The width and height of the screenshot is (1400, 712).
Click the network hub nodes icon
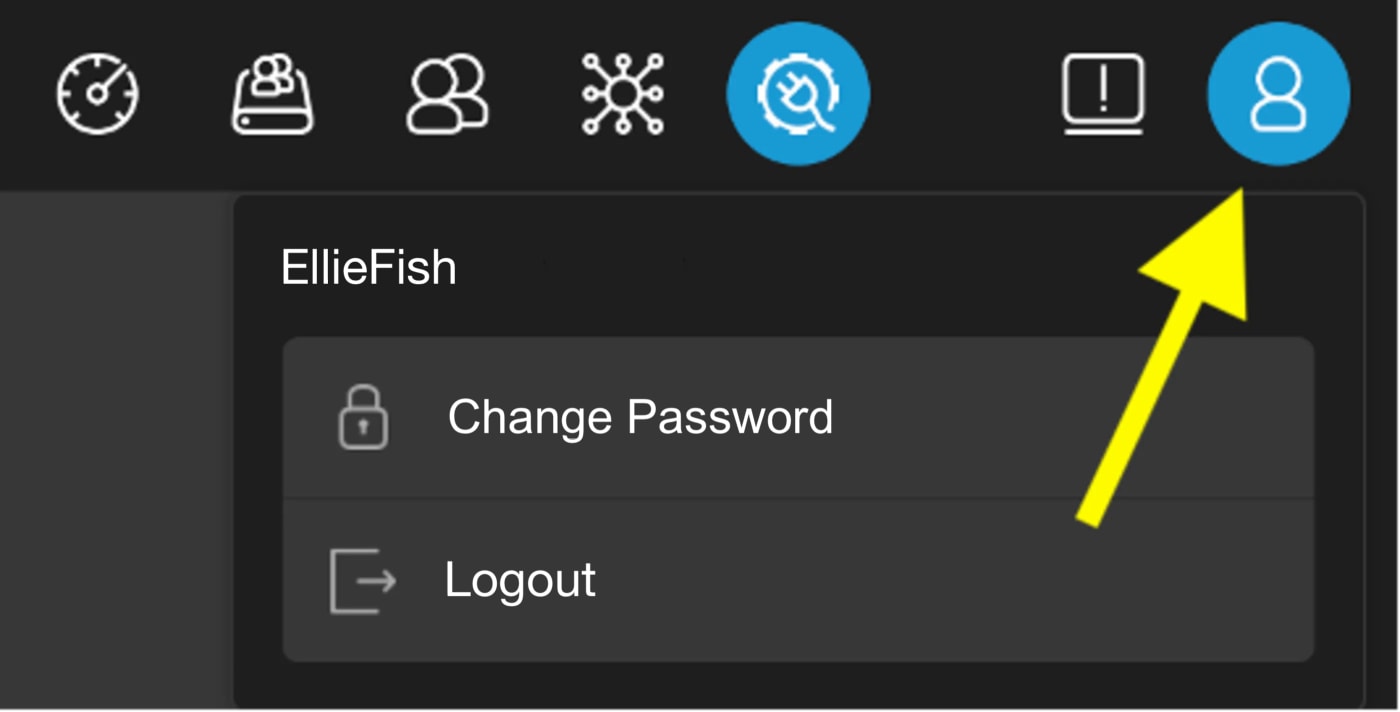click(622, 94)
